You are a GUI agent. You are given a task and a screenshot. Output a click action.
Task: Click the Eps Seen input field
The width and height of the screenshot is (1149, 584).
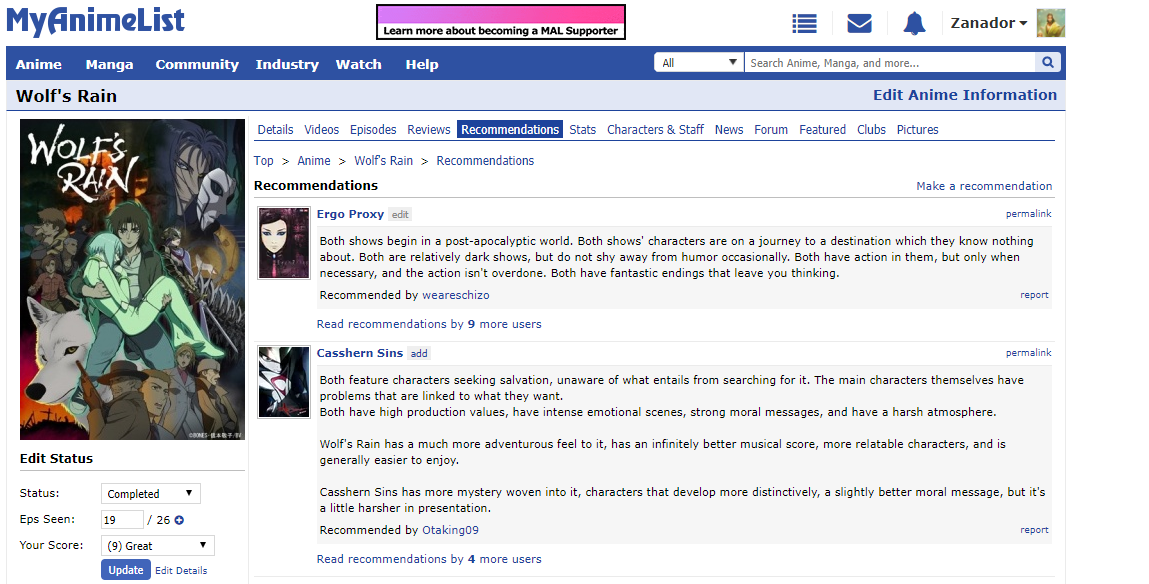[122, 520]
